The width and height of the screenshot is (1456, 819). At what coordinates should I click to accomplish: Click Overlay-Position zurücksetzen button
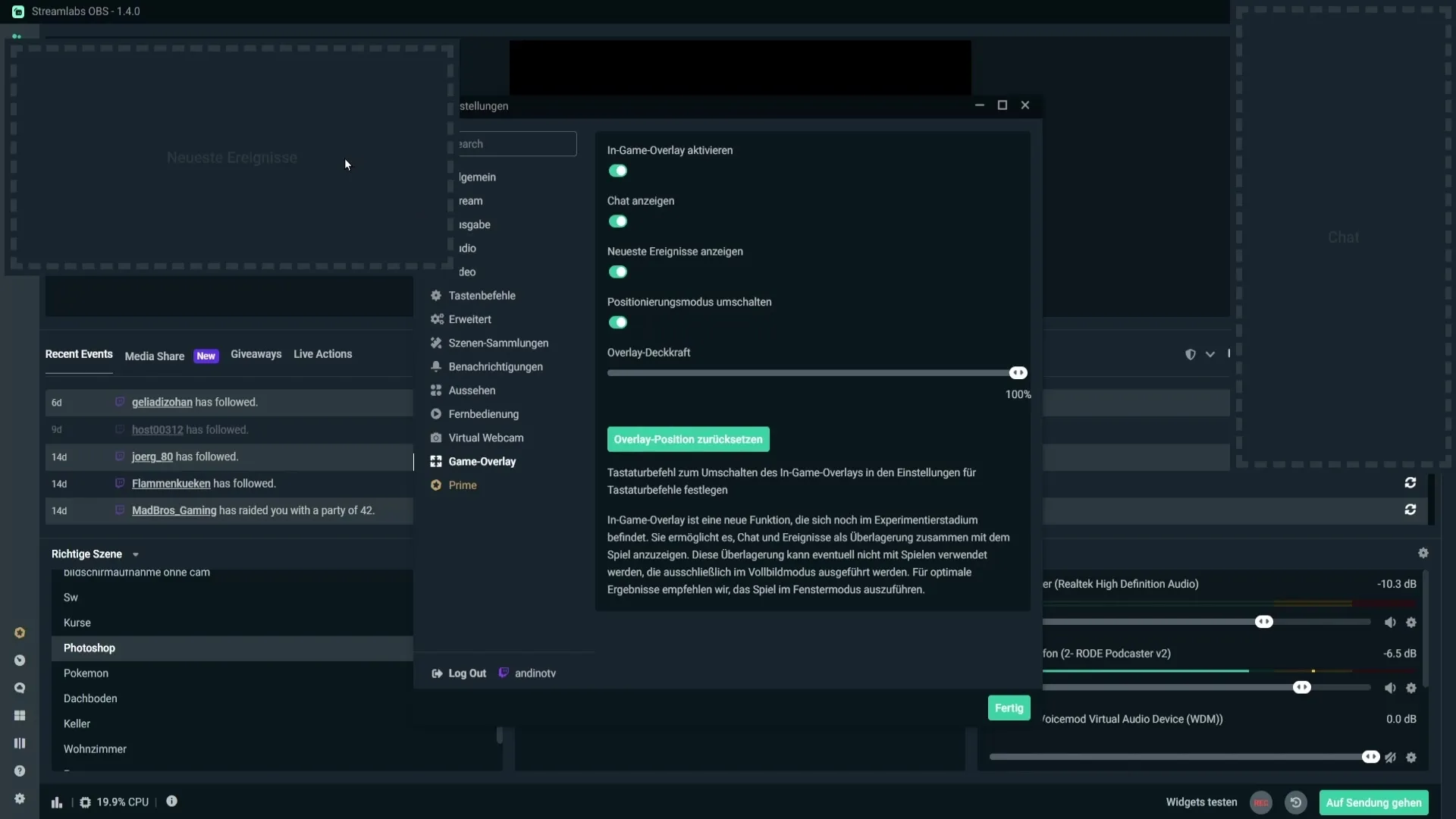pyautogui.click(x=688, y=439)
